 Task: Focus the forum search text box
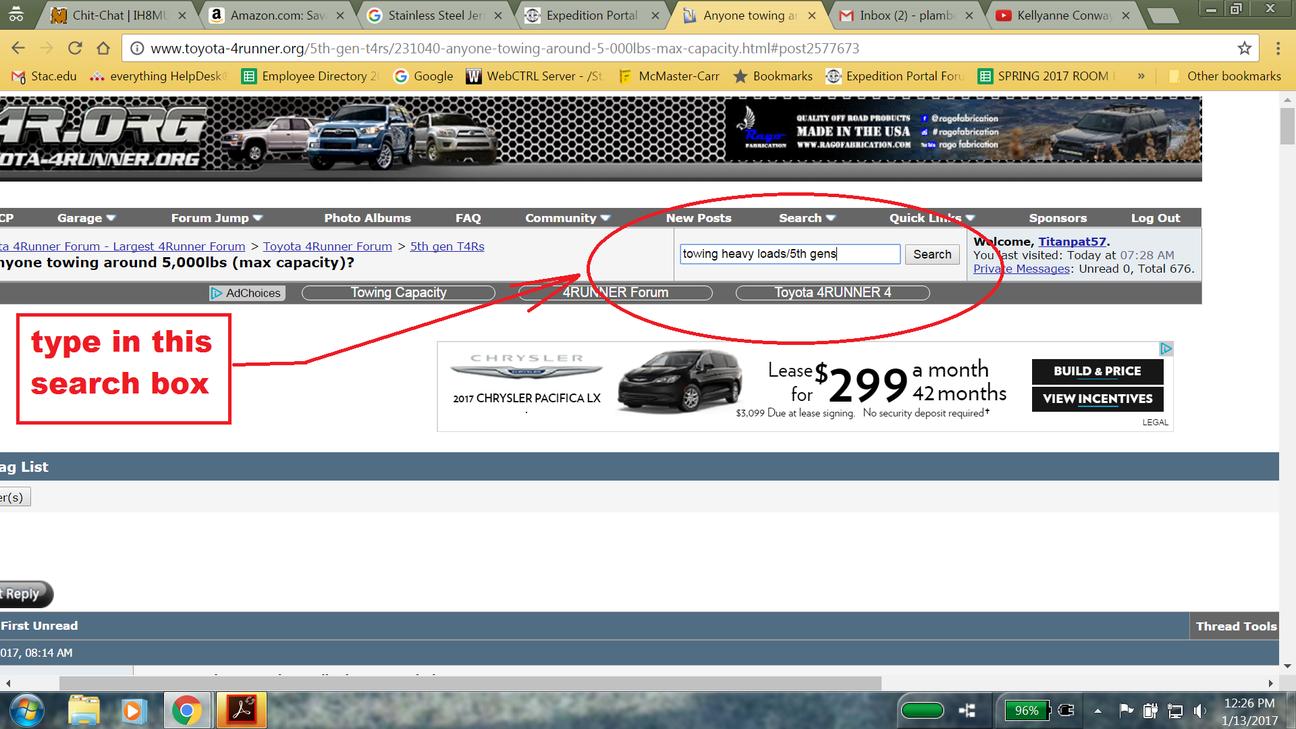(790, 254)
